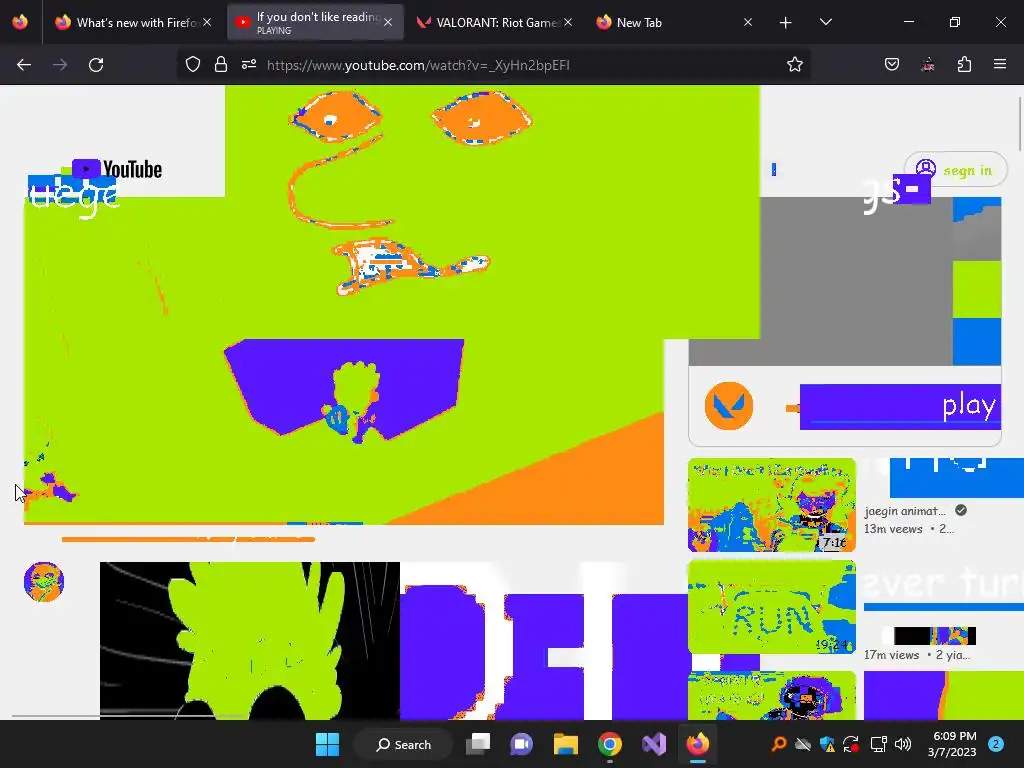Click the page vertical scrollbar
The image size is (1024, 768).
[1019, 124]
